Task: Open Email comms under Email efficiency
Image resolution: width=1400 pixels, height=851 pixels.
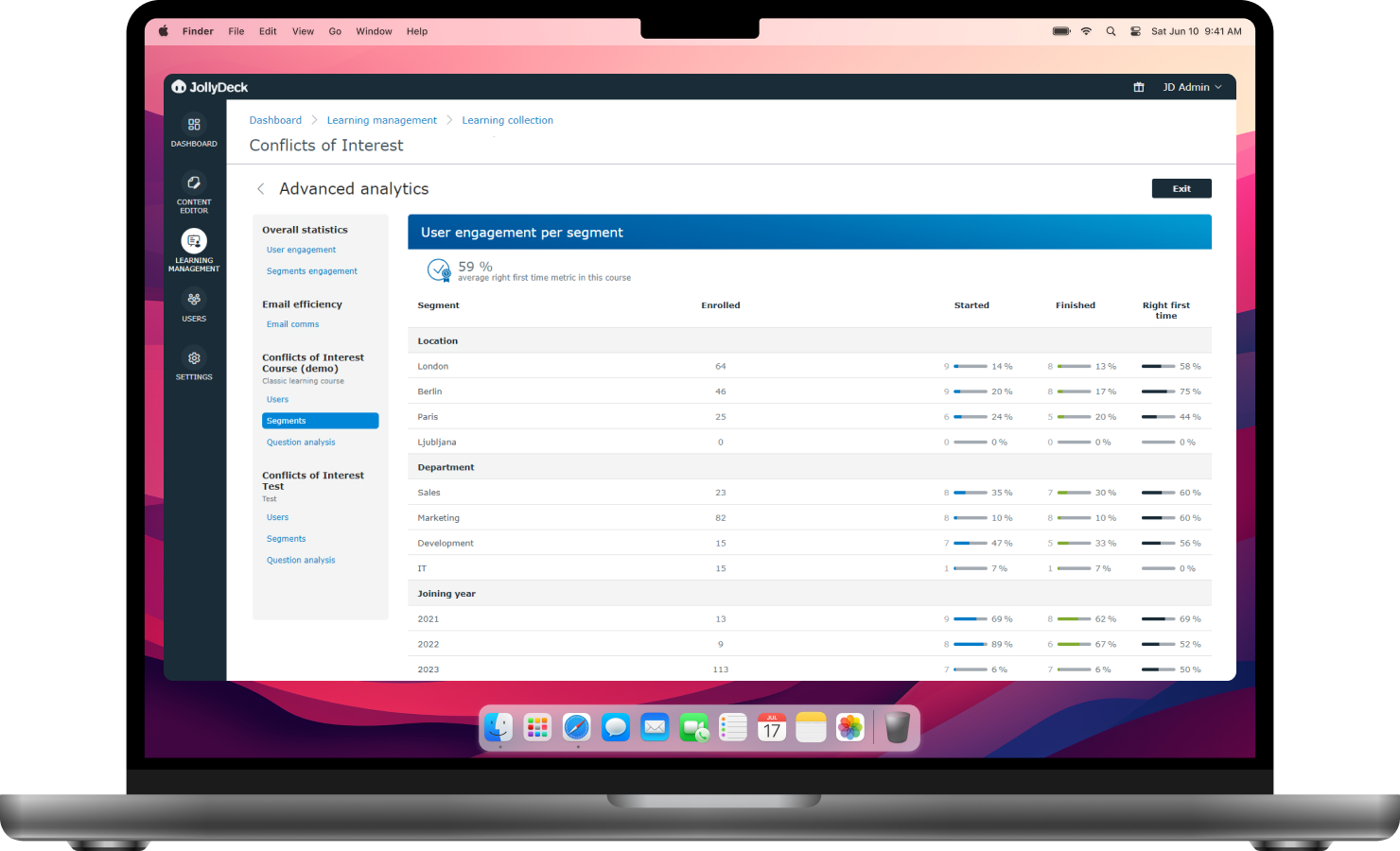Action: (292, 324)
